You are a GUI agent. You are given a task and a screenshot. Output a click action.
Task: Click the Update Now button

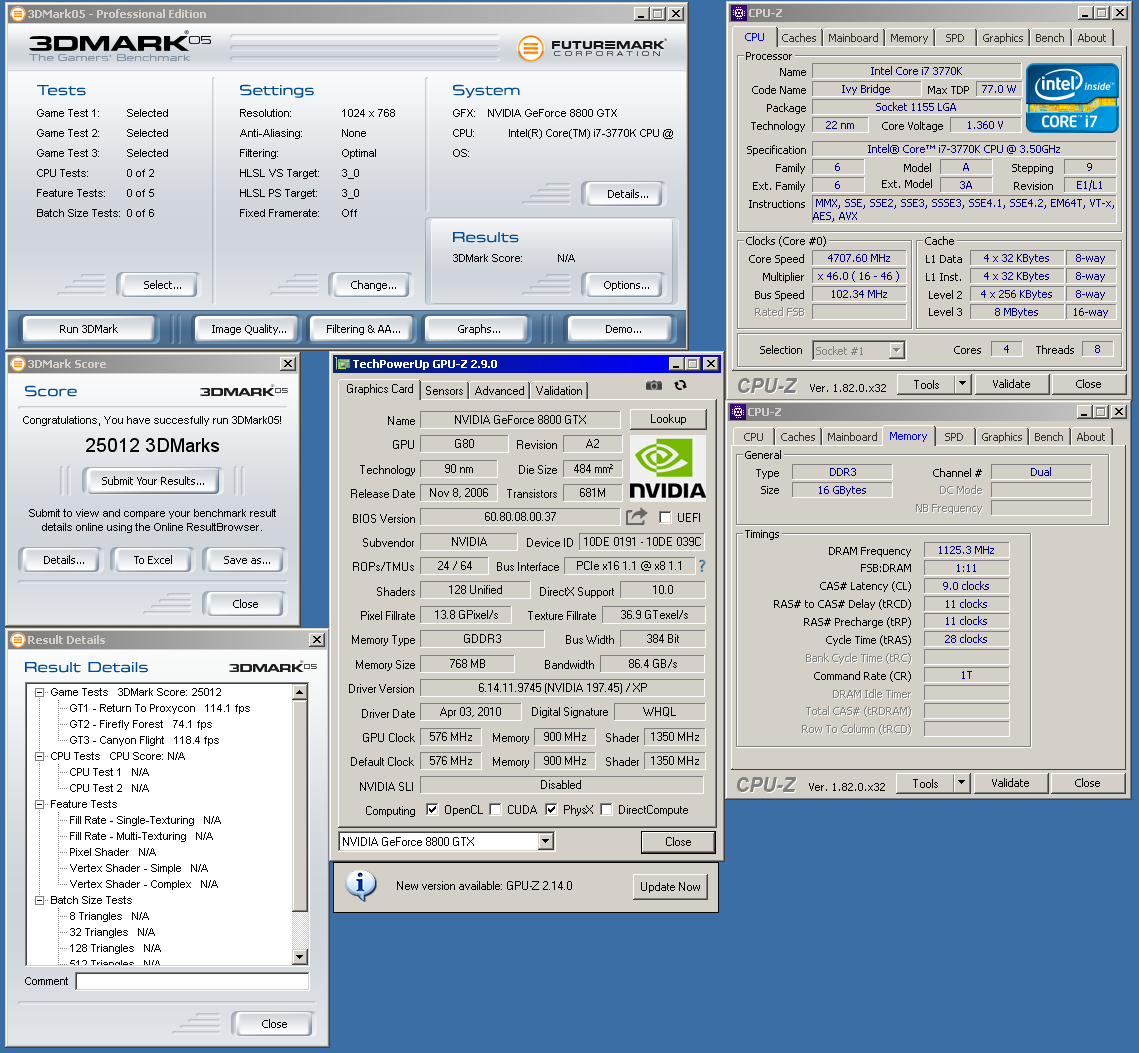[670, 887]
